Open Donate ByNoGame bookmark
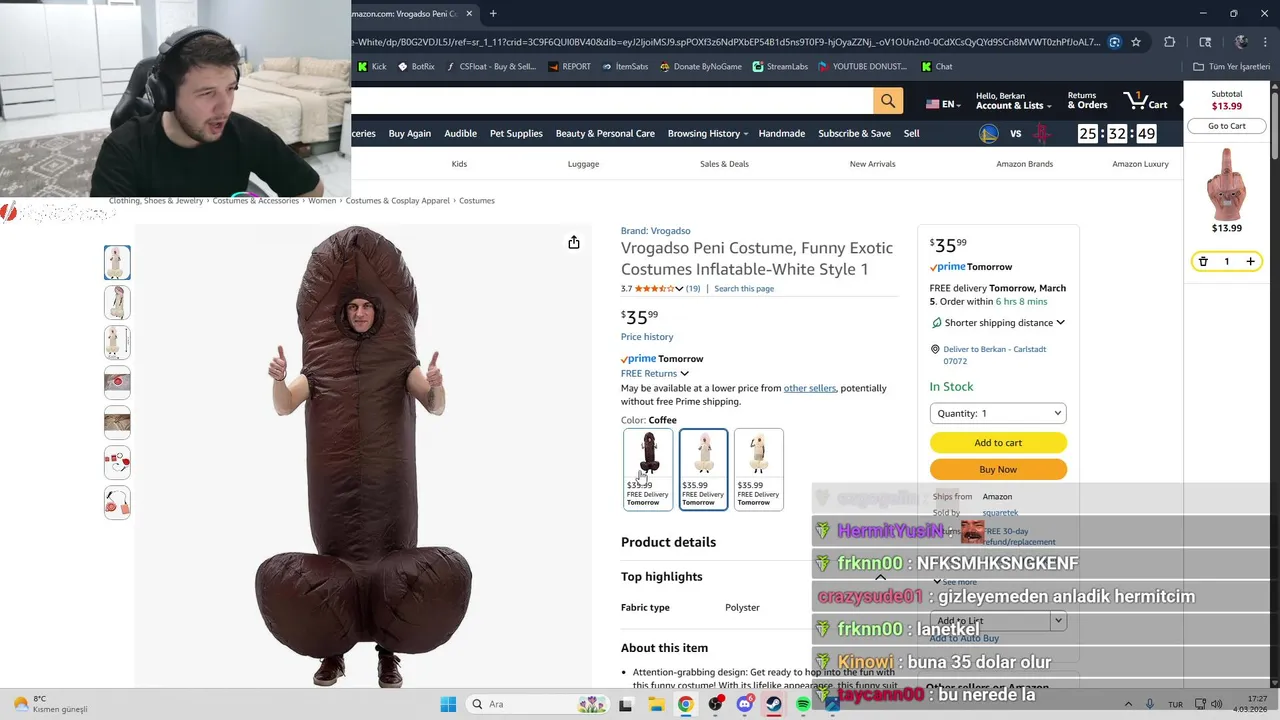Image resolution: width=1280 pixels, height=720 pixels. pos(700,67)
